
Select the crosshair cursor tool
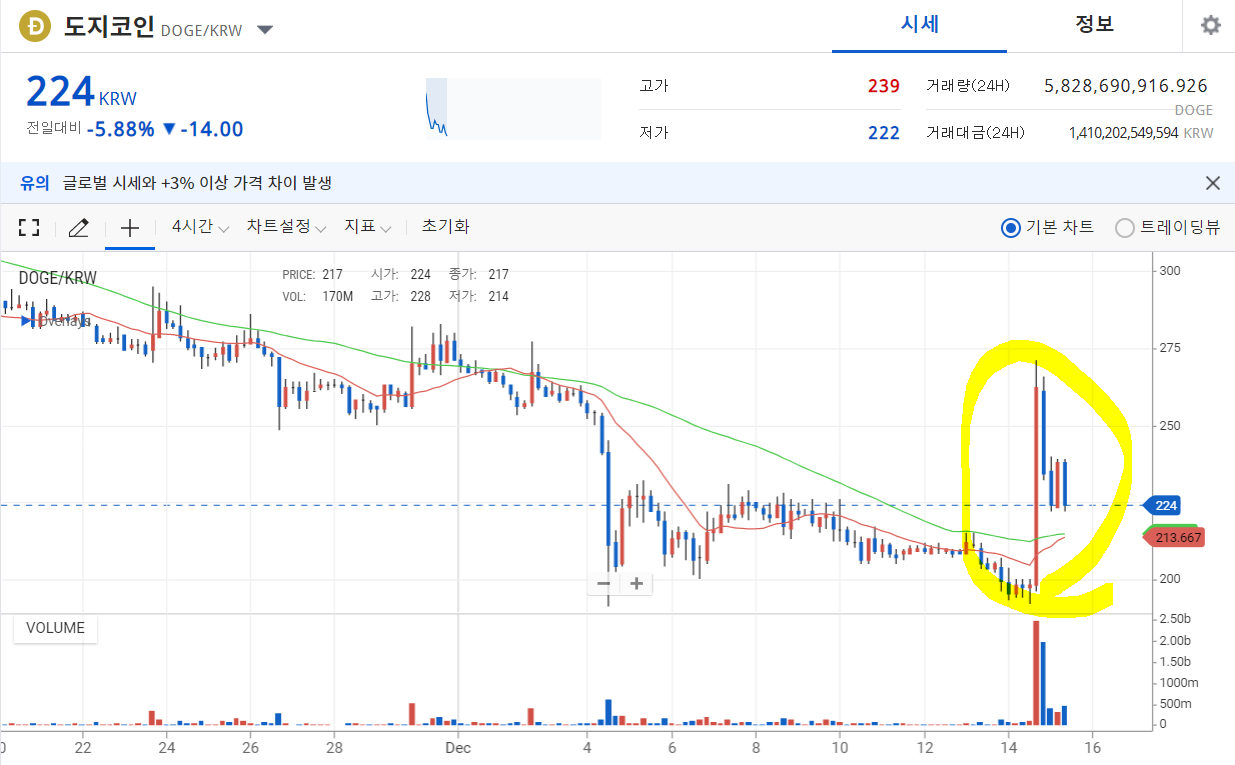click(x=129, y=227)
